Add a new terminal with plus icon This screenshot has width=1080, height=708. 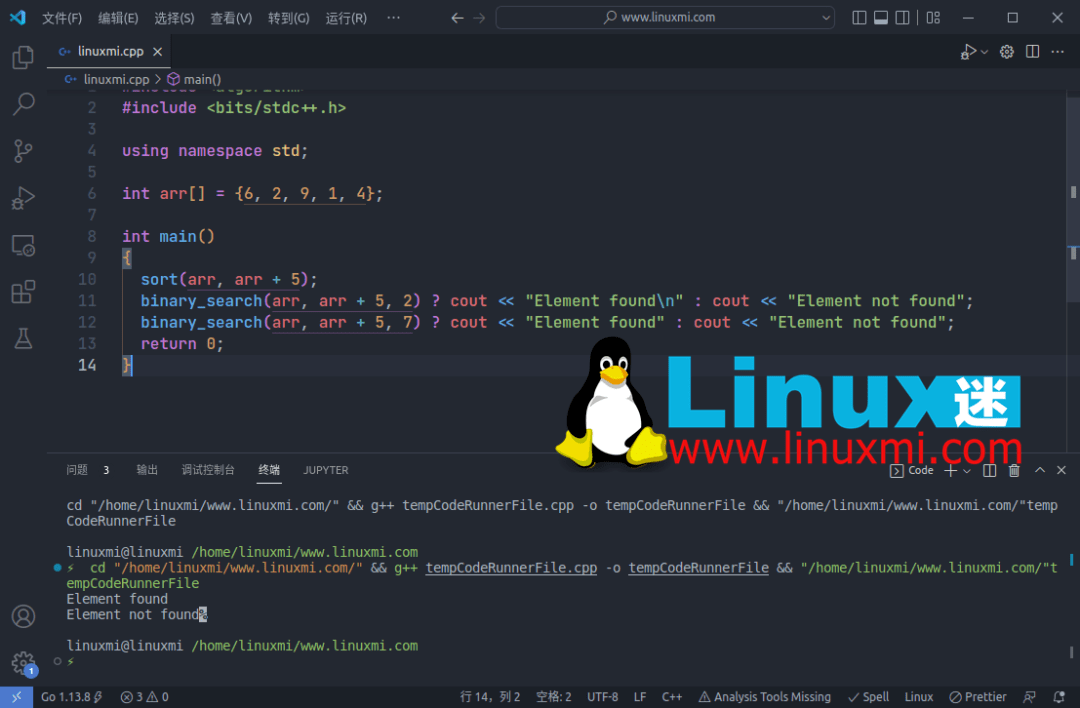click(x=951, y=470)
